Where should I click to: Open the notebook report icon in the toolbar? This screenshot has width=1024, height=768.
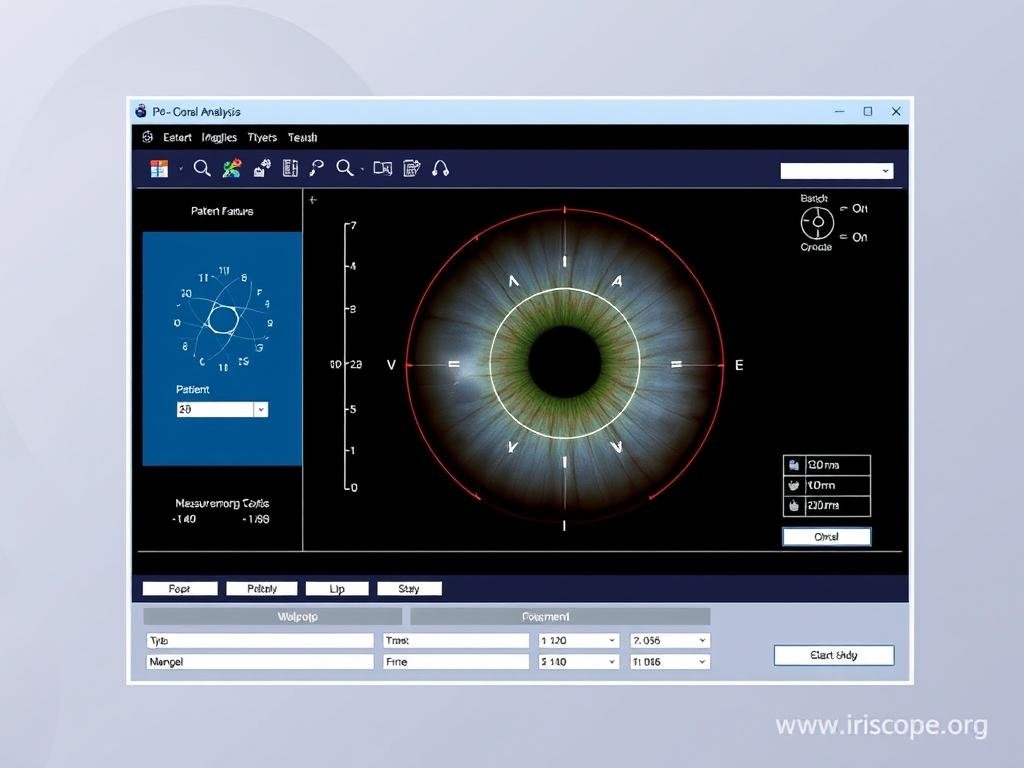[x=290, y=168]
